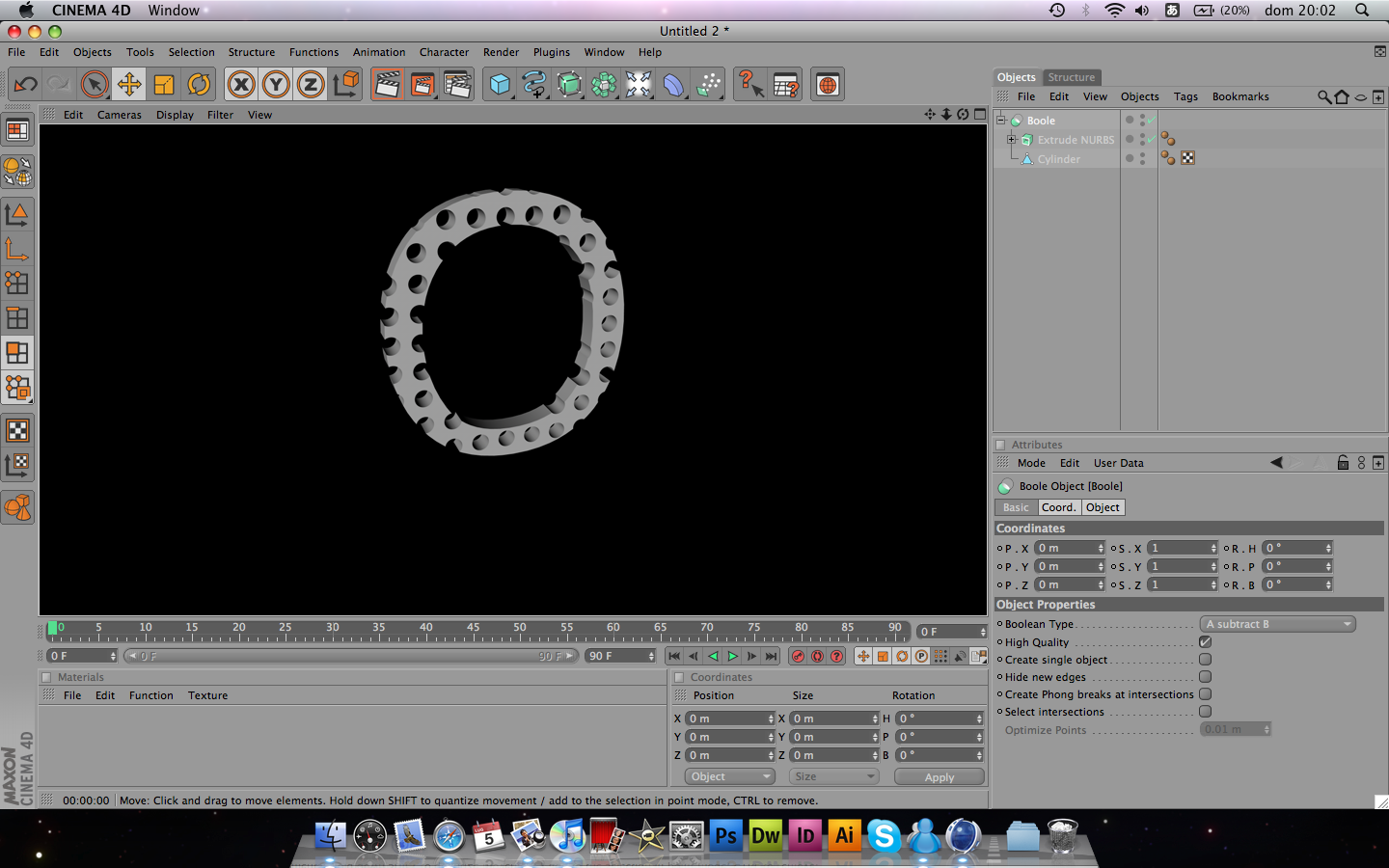
Task: Open the Object coordinate mode dropdown
Action: 730,776
